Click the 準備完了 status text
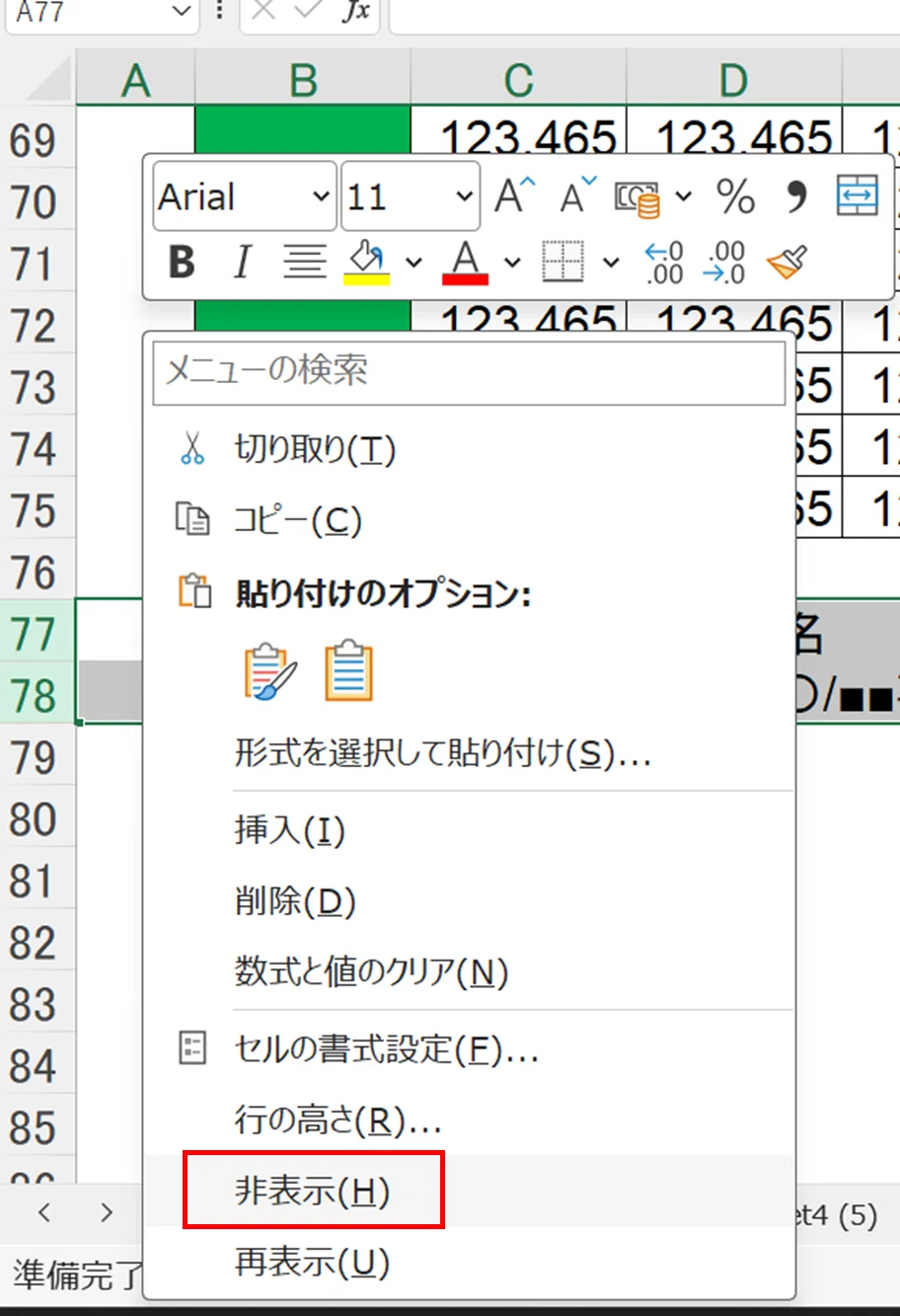The height and width of the screenshot is (1316, 900). (77, 1276)
